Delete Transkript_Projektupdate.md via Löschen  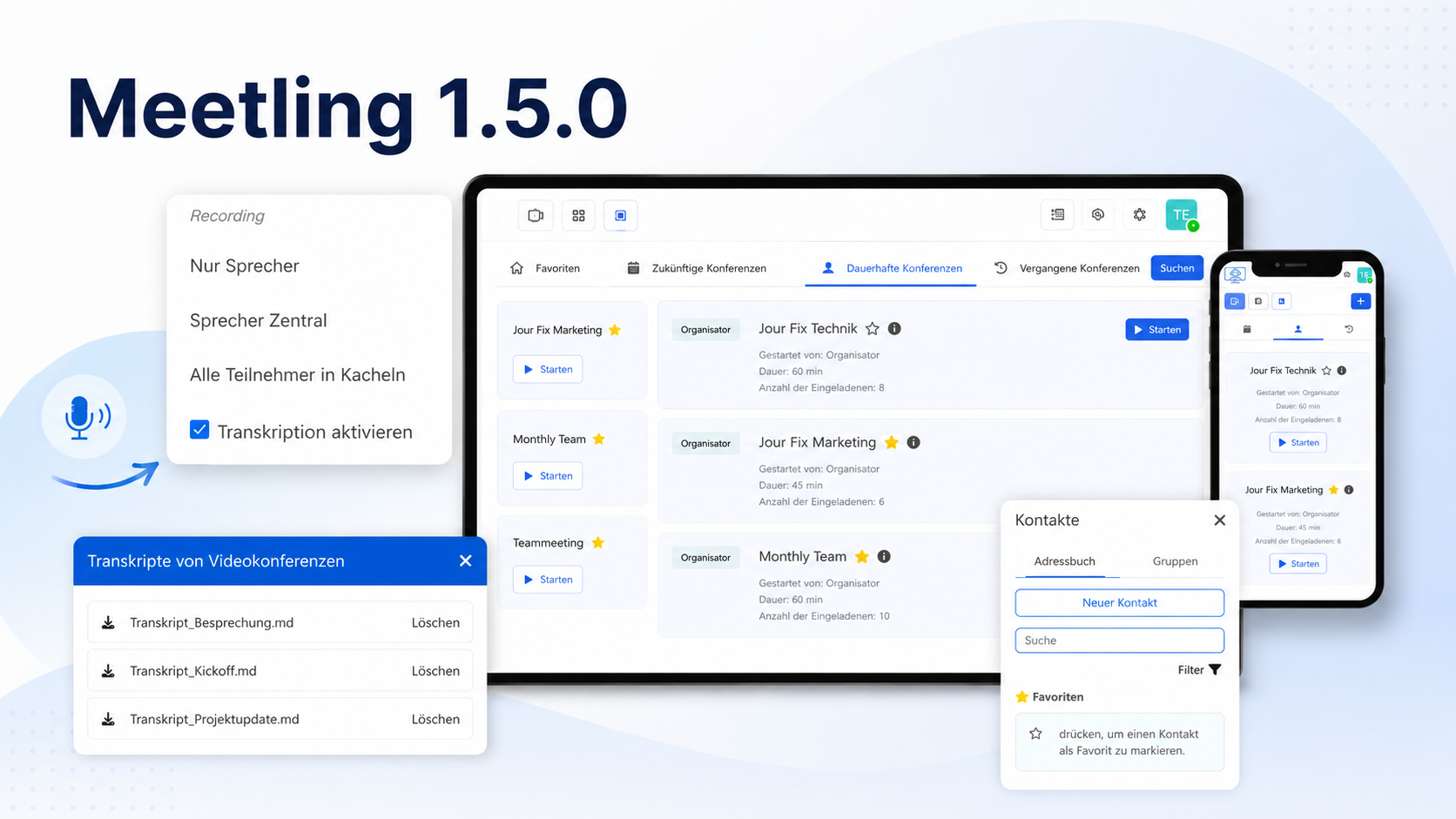tap(435, 719)
